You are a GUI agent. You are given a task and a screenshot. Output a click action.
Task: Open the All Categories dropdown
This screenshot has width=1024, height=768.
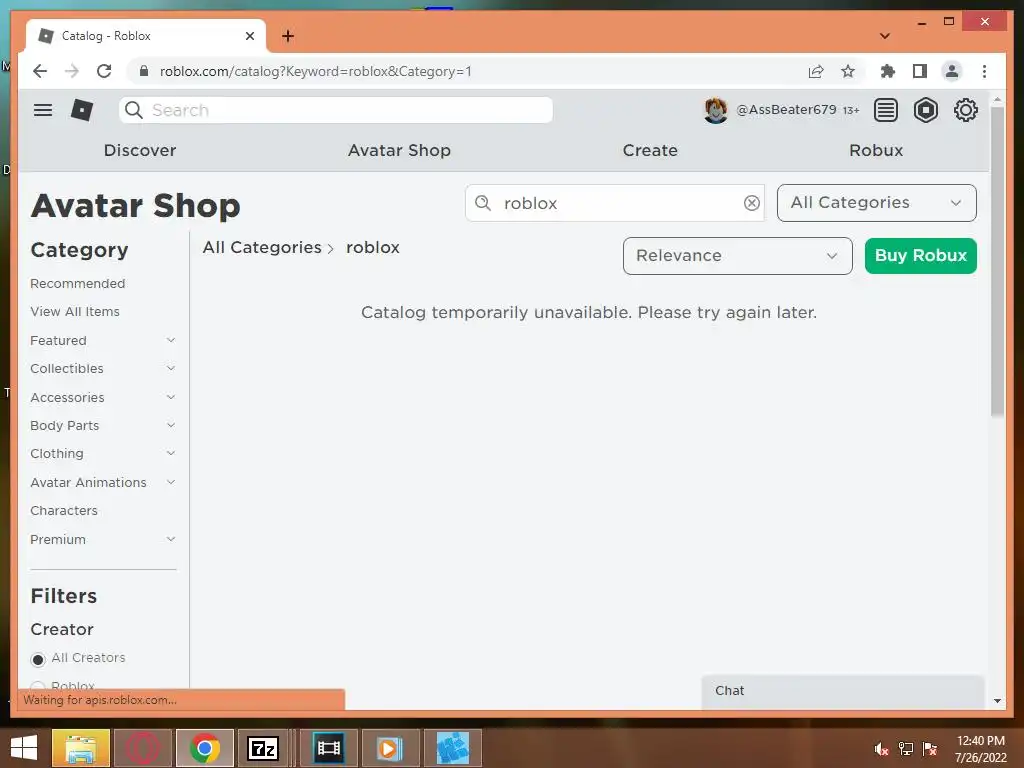pos(876,203)
